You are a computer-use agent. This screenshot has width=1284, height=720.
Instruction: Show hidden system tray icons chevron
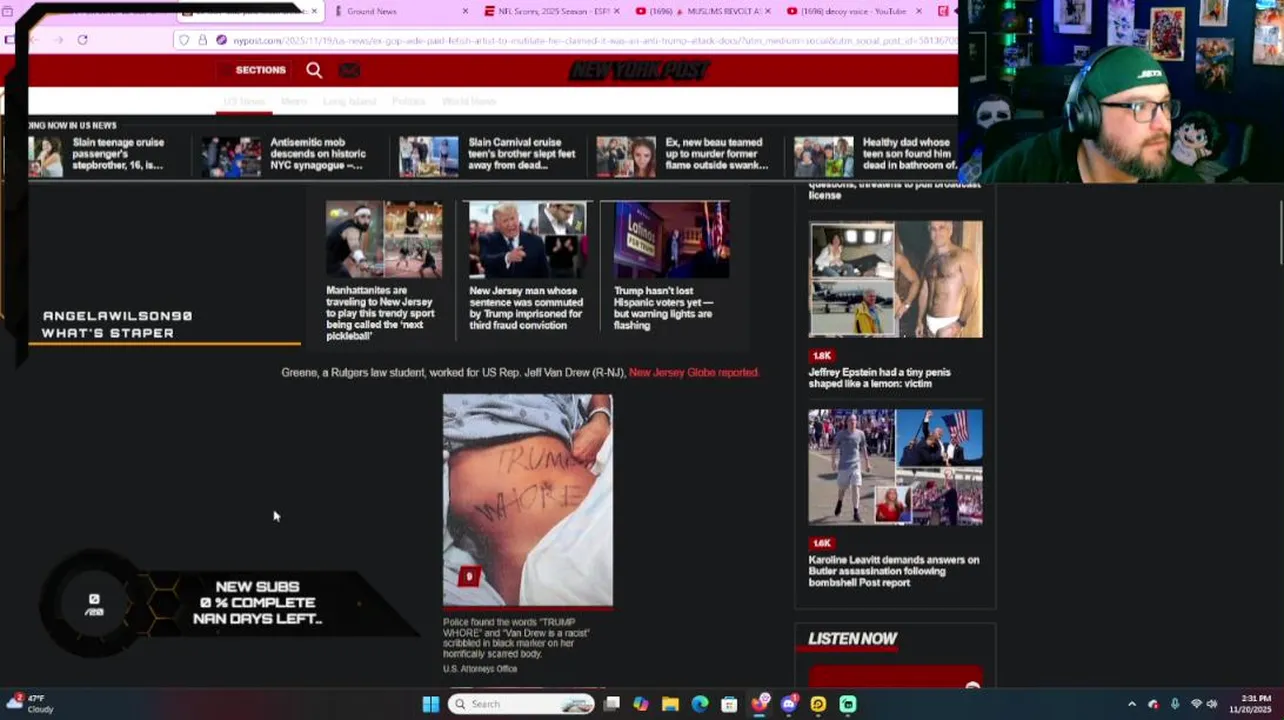(1132, 704)
